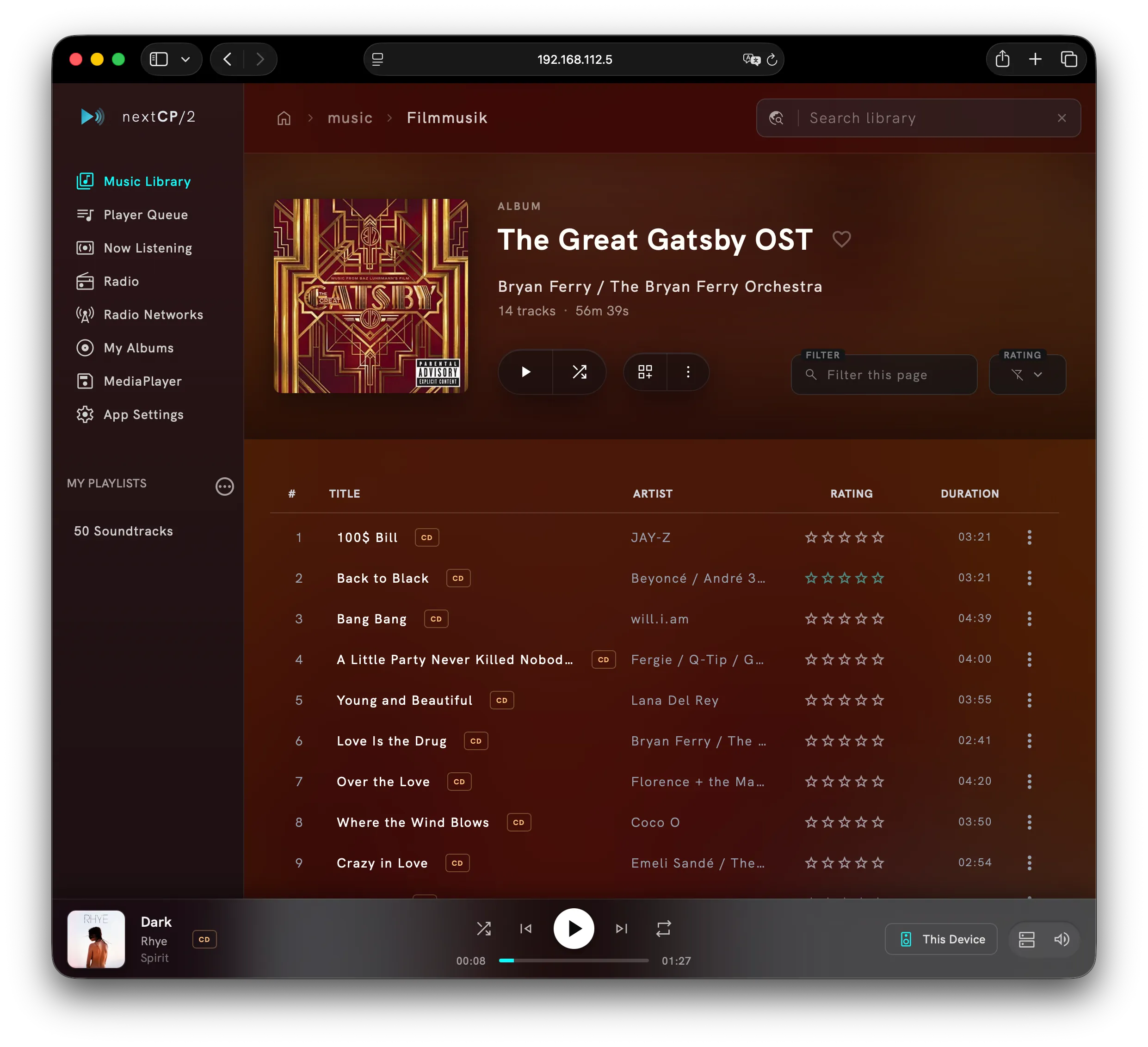
Task: Click the Safari share icon
Action: [x=1002, y=59]
